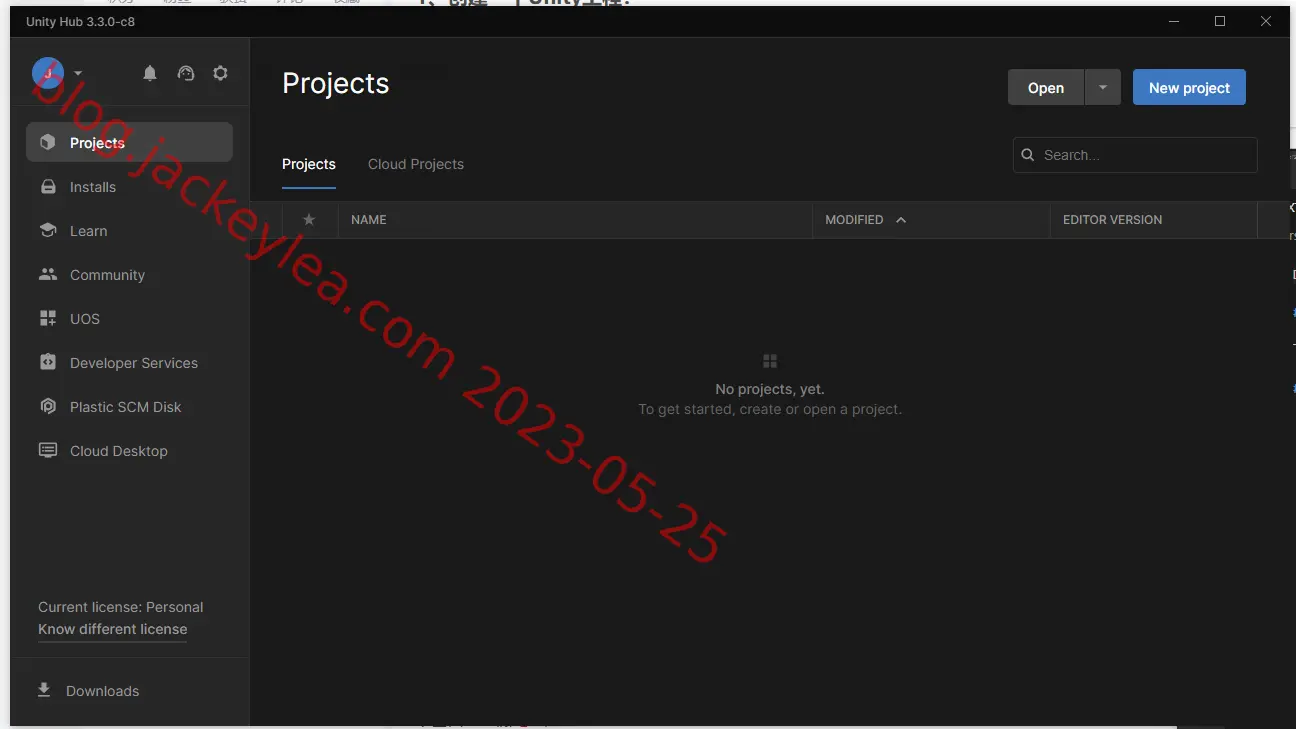Click the Downloads arrow icon

[x=44, y=691]
